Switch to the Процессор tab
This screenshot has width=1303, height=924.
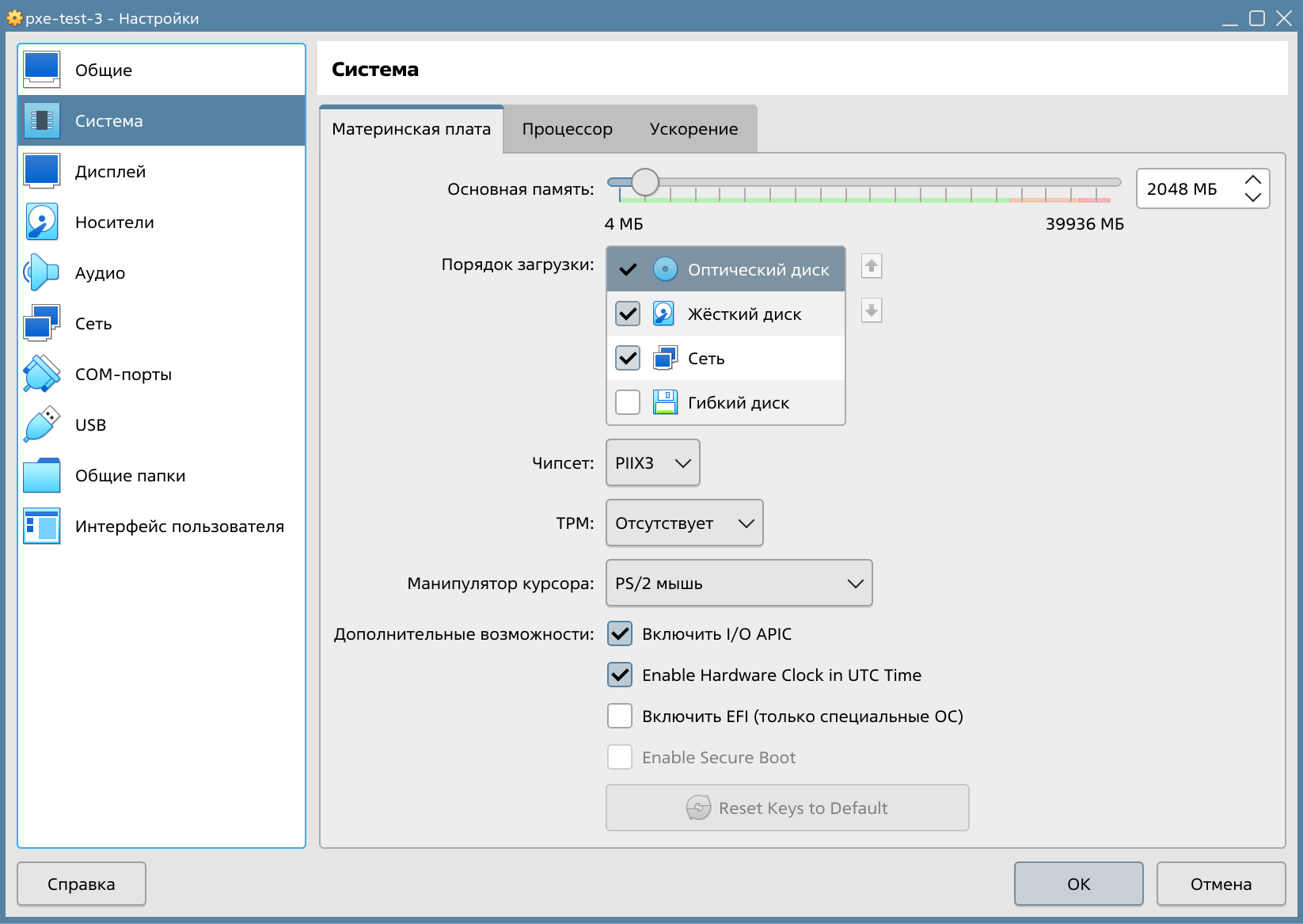click(x=568, y=129)
